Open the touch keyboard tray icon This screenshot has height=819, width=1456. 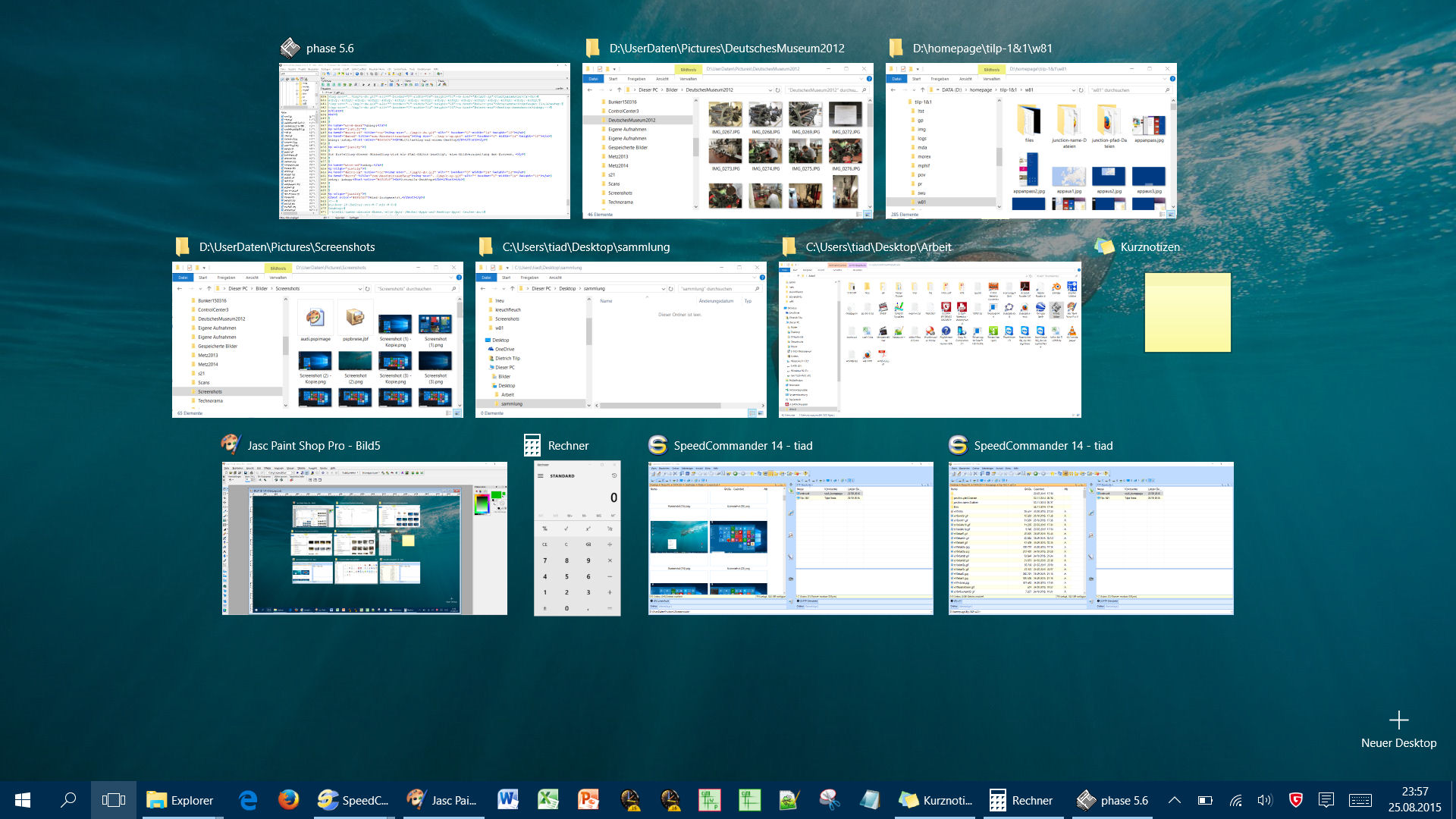click(x=1360, y=800)
